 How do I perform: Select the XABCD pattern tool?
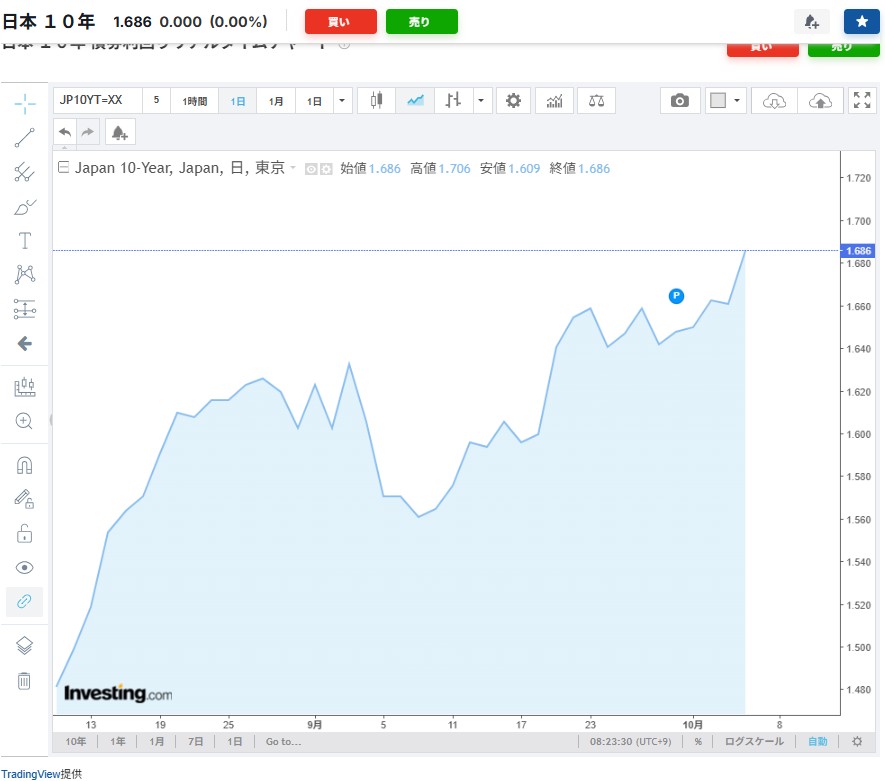coord(25,275)
